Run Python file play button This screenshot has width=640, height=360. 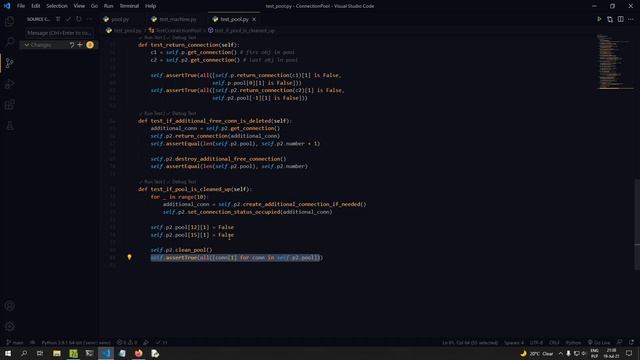coord(599,19)
